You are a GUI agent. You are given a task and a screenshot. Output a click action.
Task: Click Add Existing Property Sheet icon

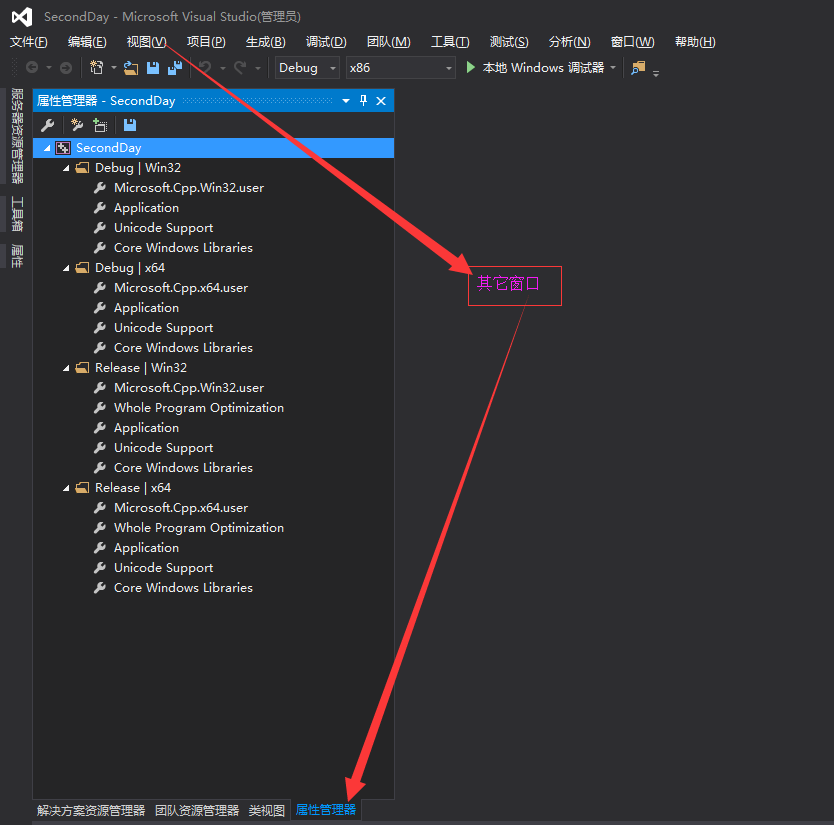pos(100,125)
